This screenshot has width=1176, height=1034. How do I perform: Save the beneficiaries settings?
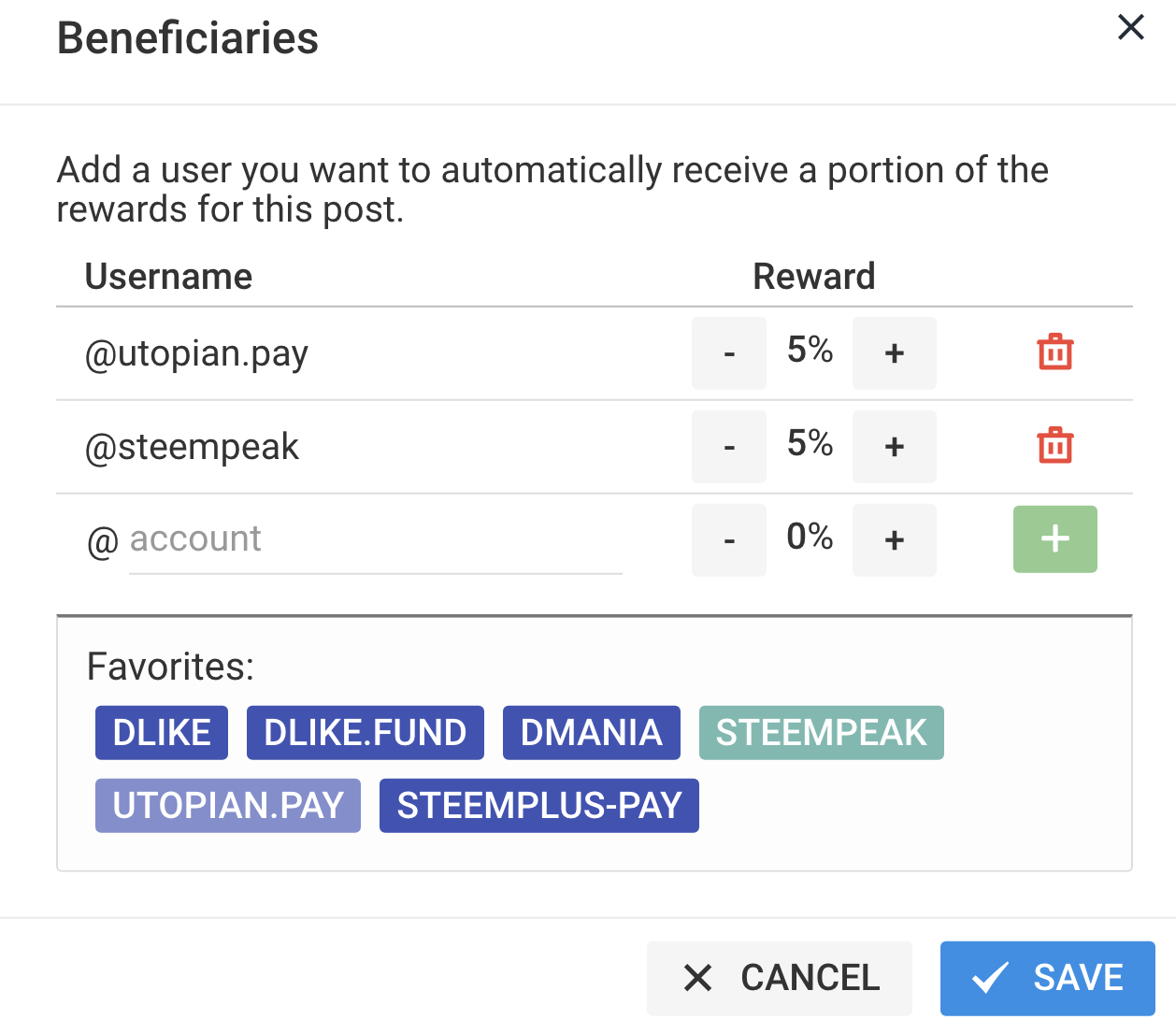pos(1047,978)
